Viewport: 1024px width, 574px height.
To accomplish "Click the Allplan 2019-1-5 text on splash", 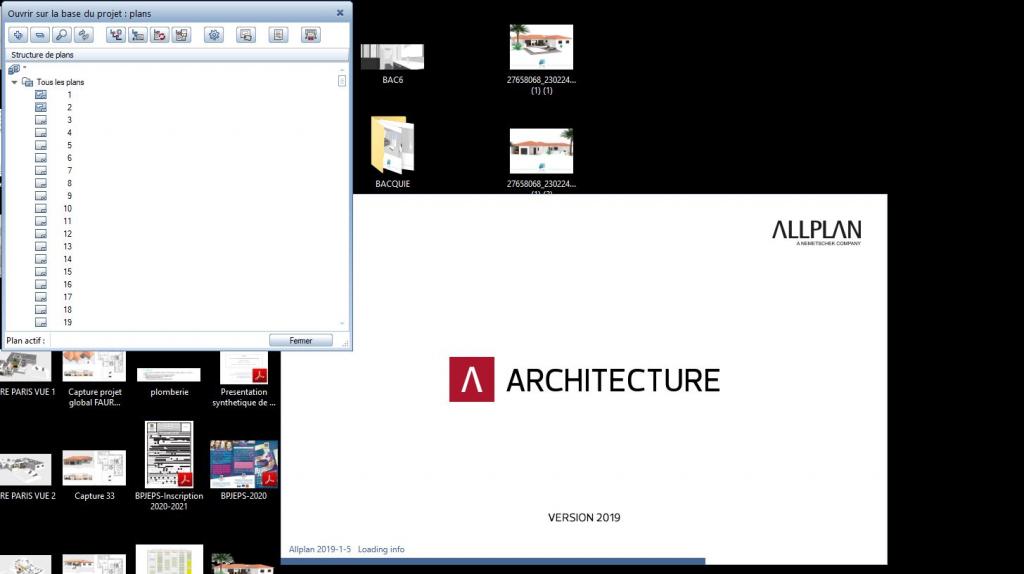I will click(x=319, y=549).
